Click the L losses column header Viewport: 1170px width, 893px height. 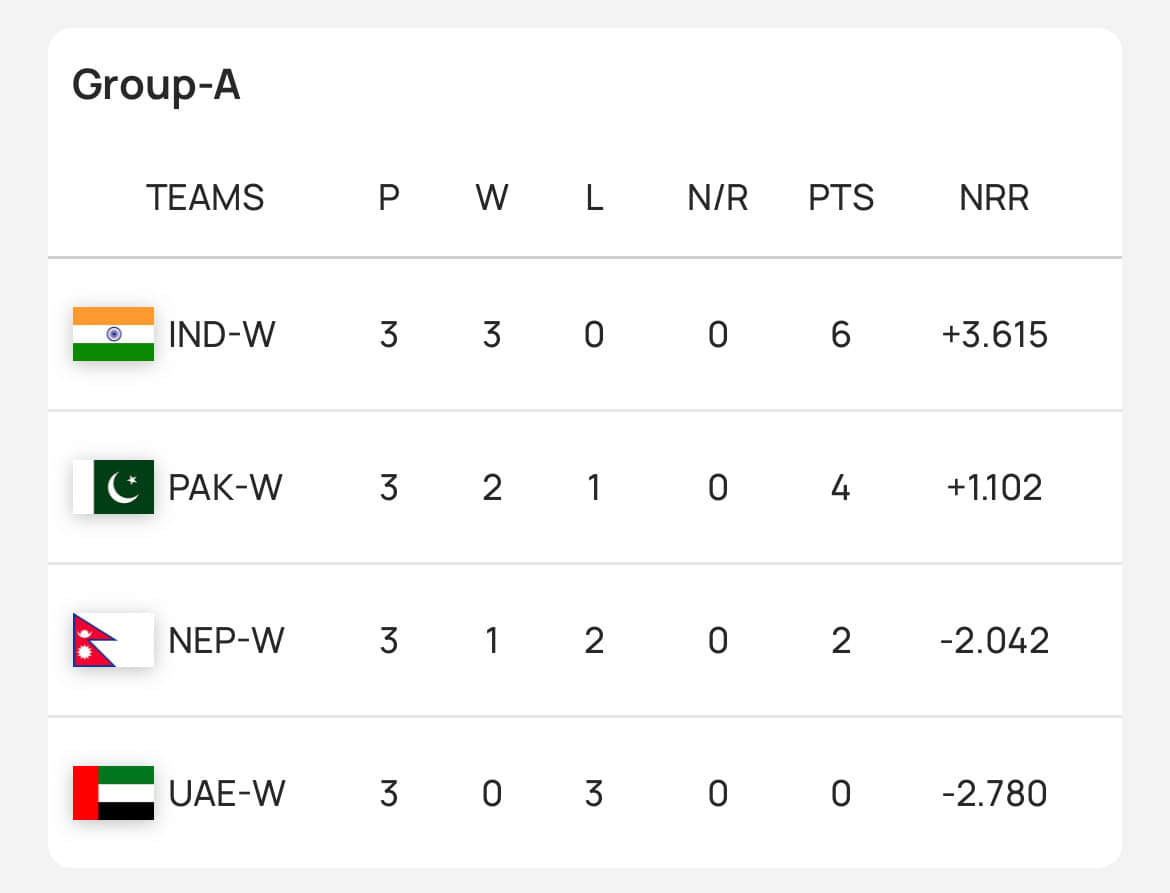click(594, 198)
